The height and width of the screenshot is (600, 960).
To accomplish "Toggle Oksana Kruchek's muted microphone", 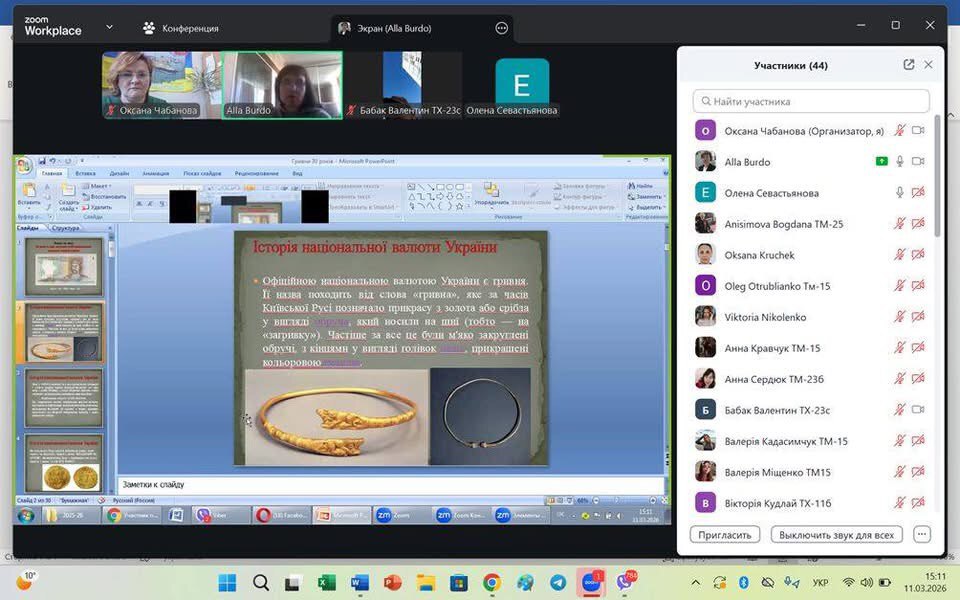I will 900,255.
